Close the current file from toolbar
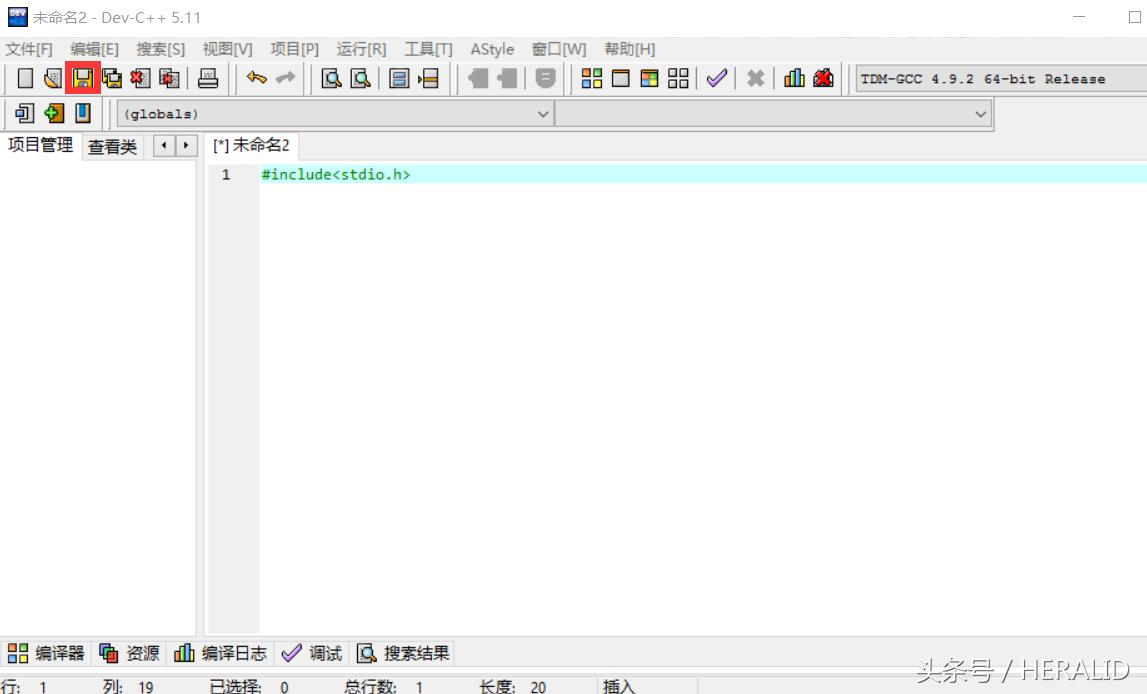 click(140, 78)
